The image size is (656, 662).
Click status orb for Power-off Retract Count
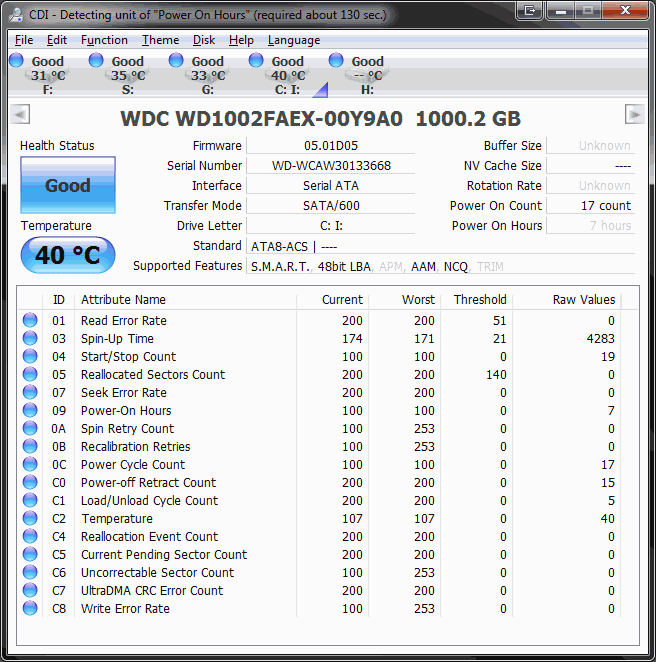pos(30,482)
